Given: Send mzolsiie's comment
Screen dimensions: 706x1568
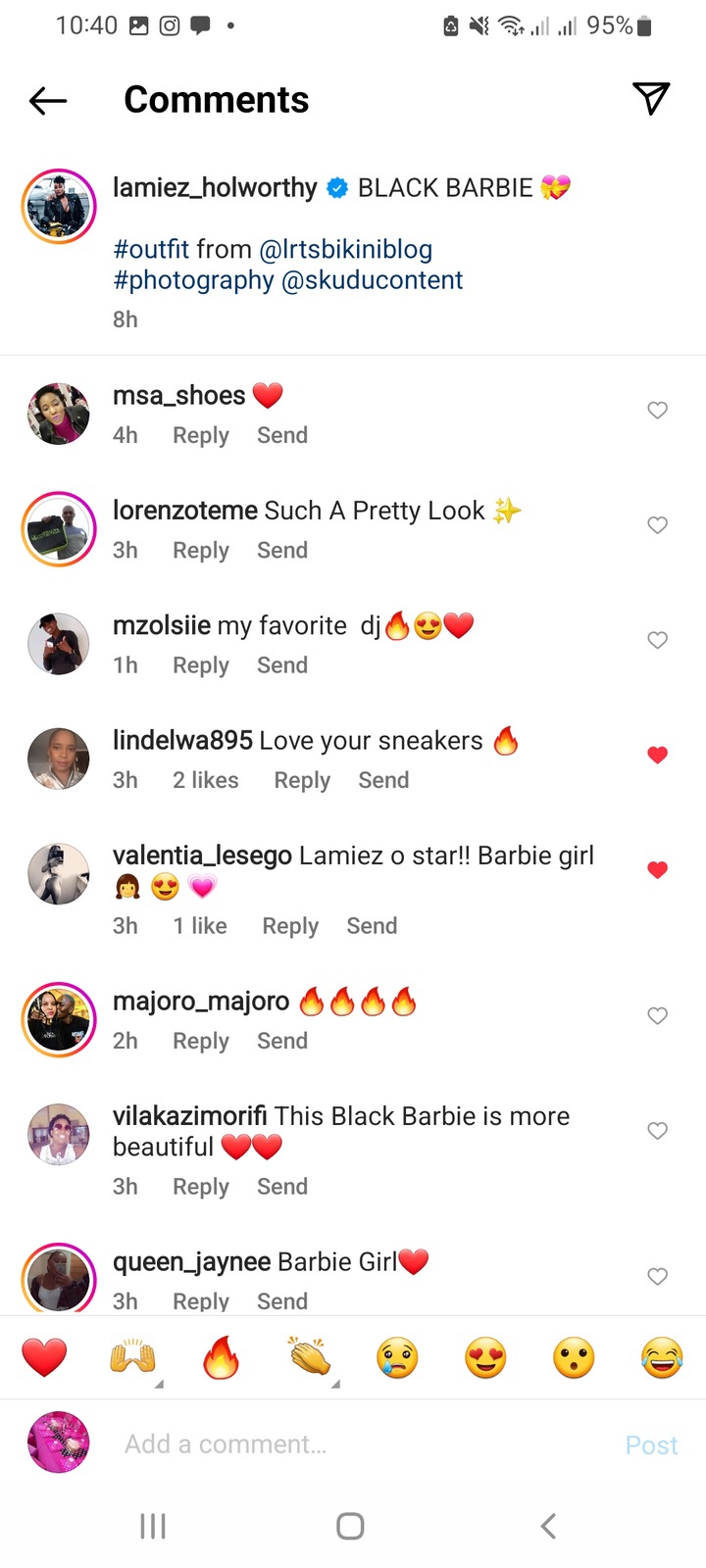Looking at the screenshot, I should coord(282,665).
